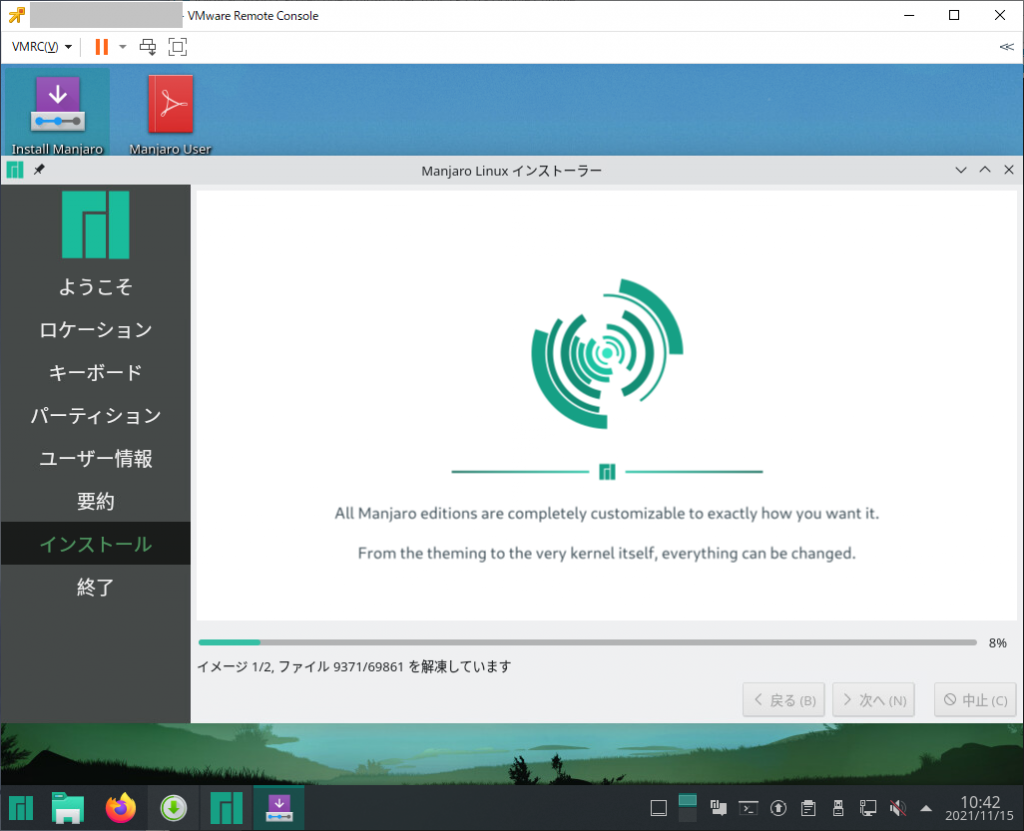Open the terminal (Yakuake) tray icon

(748, 808)
